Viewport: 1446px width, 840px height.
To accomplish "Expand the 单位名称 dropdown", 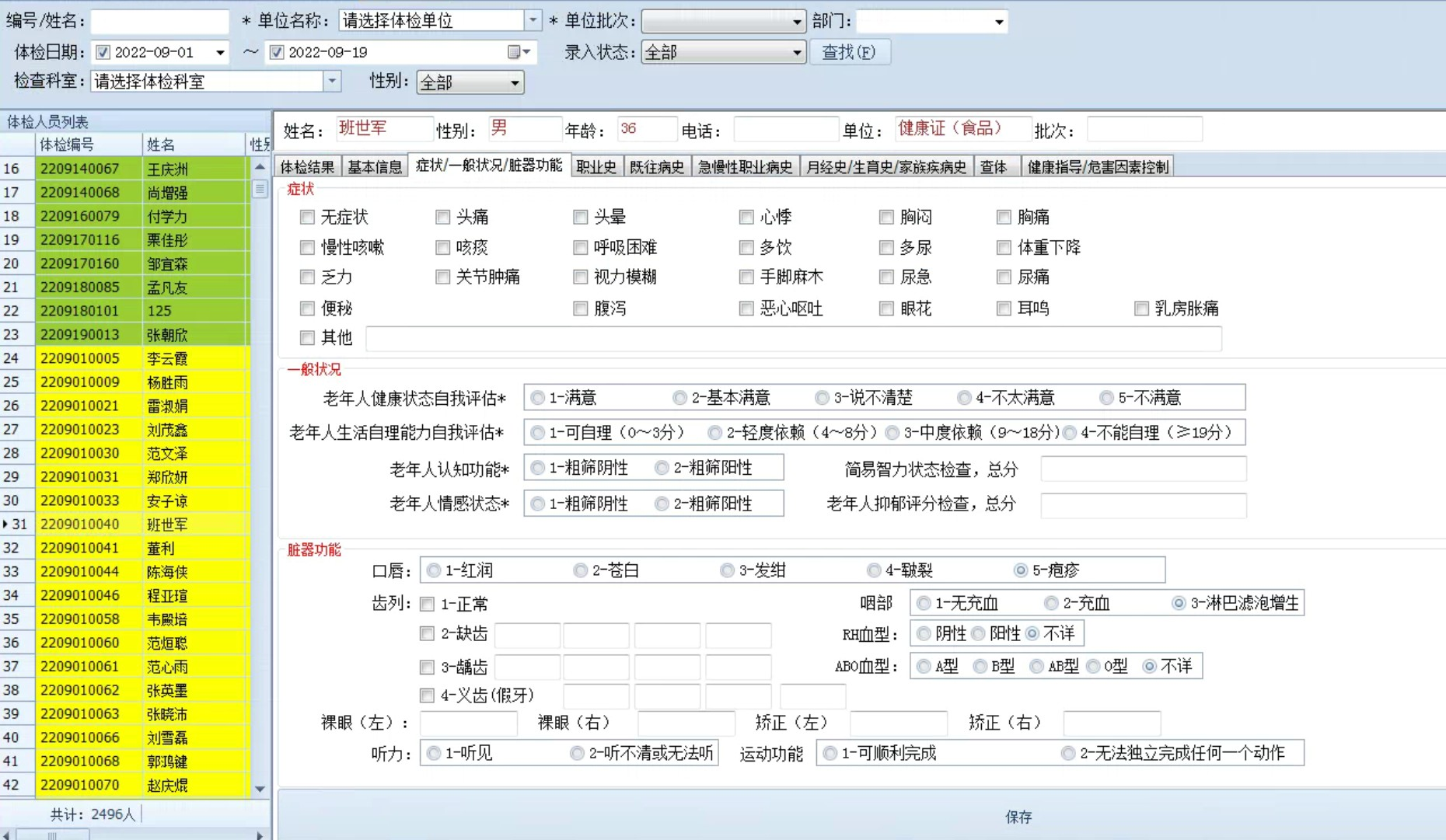I will tap(533, 21).
